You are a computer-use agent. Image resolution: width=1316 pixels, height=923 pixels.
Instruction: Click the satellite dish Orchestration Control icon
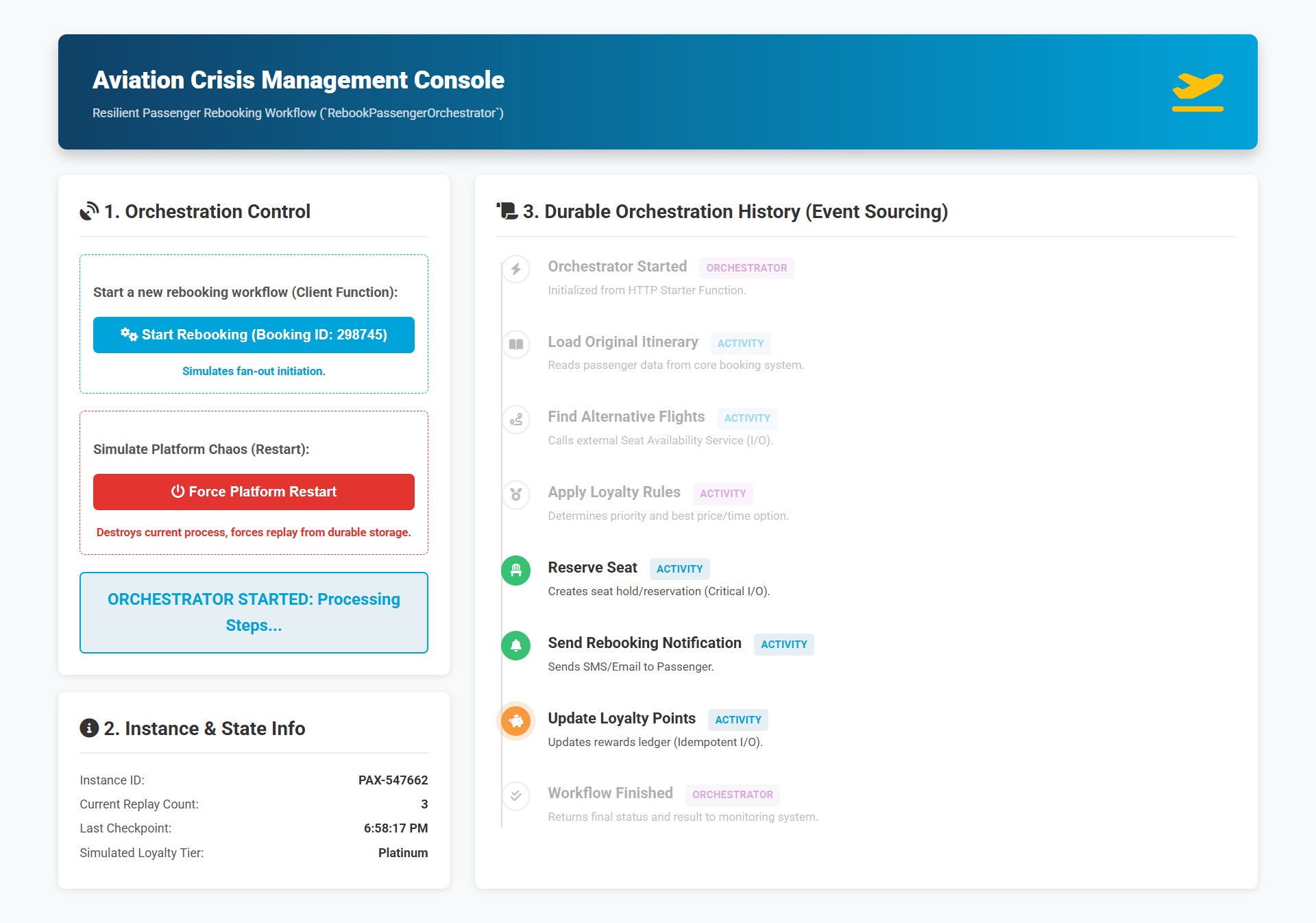coord(89,211)
